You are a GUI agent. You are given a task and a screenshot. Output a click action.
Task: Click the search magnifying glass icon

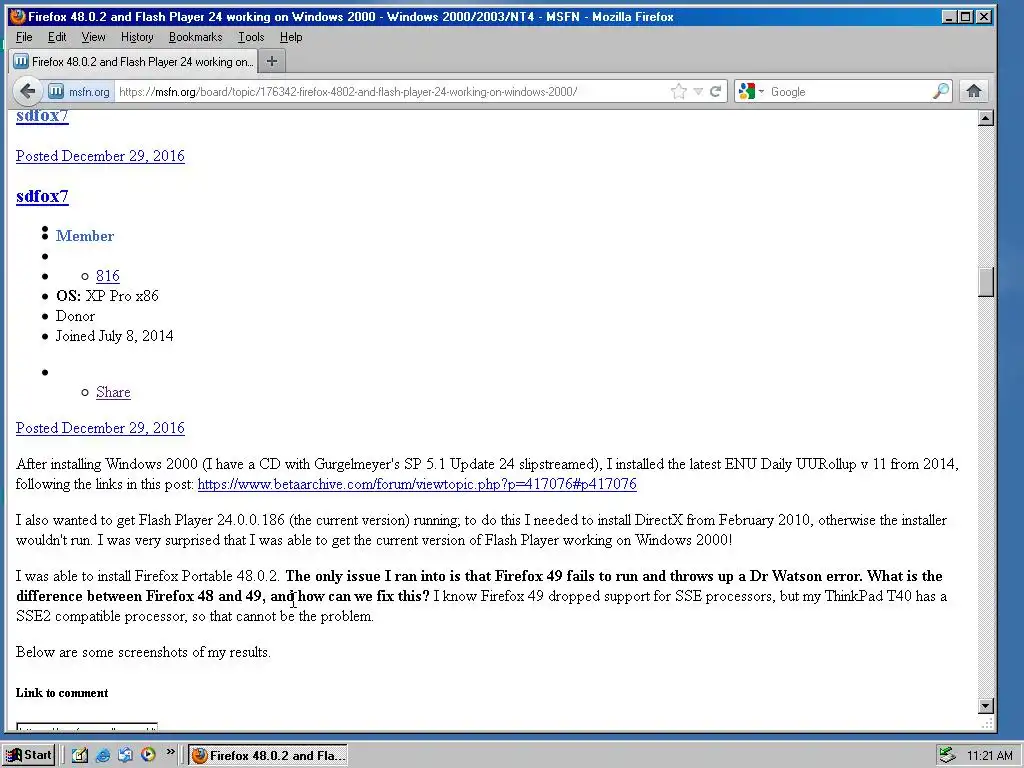click(x=940, y=91)
